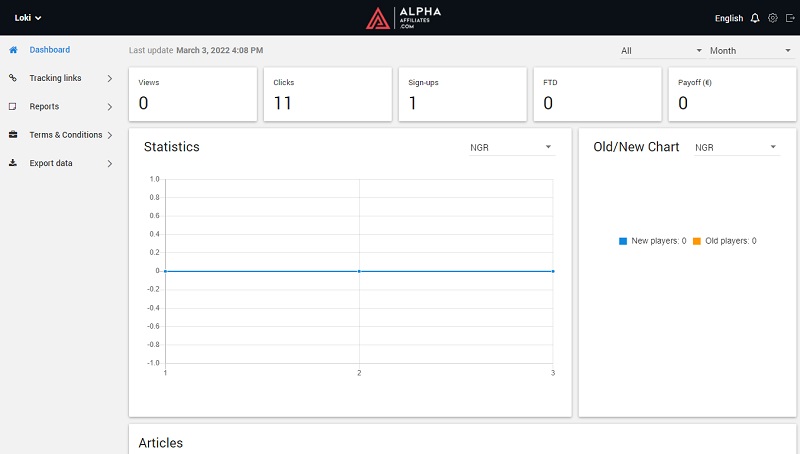Expand Terms & Conditions chevron

pyautogui.click(x=110, y=135)
